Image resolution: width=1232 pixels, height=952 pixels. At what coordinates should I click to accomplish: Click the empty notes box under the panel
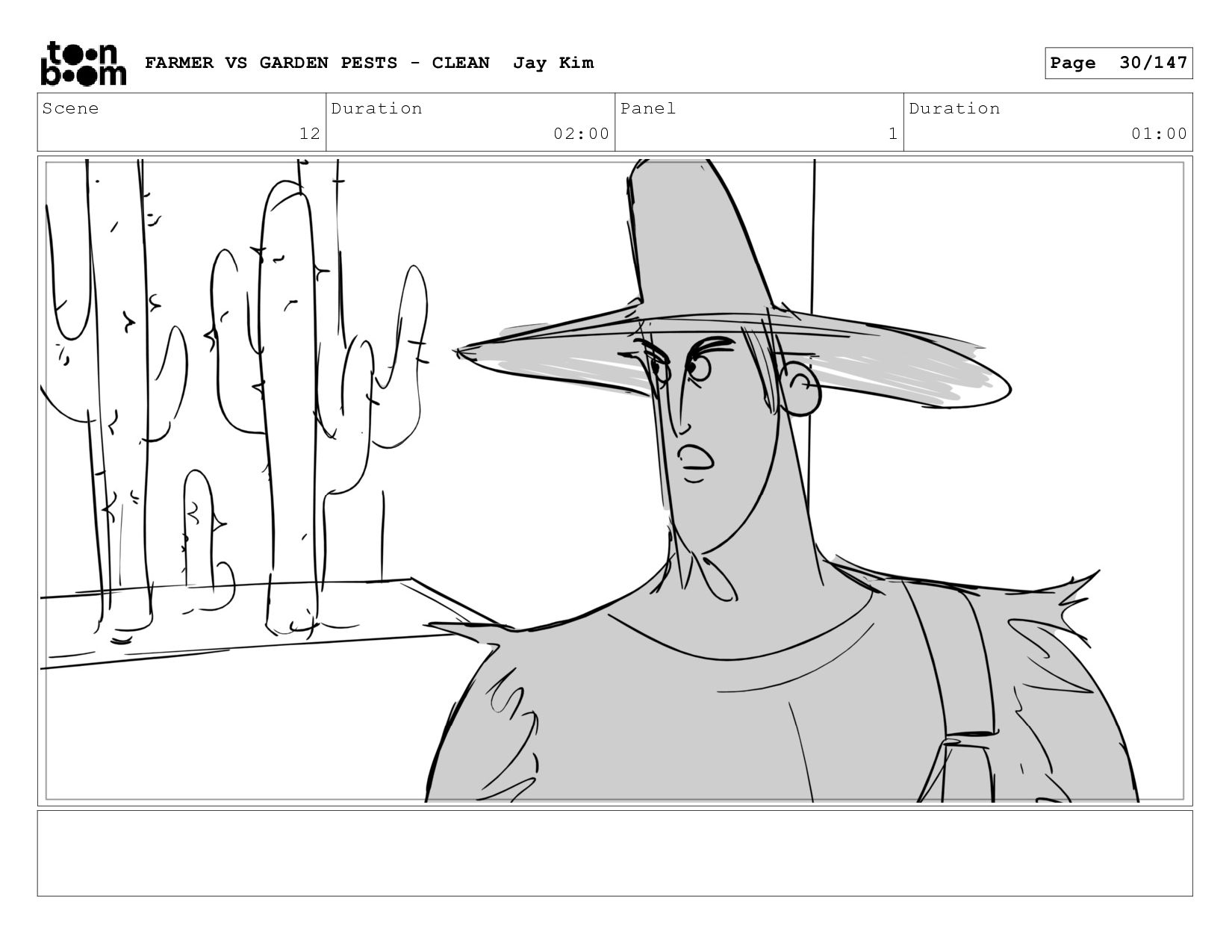[x=615, y=853]
